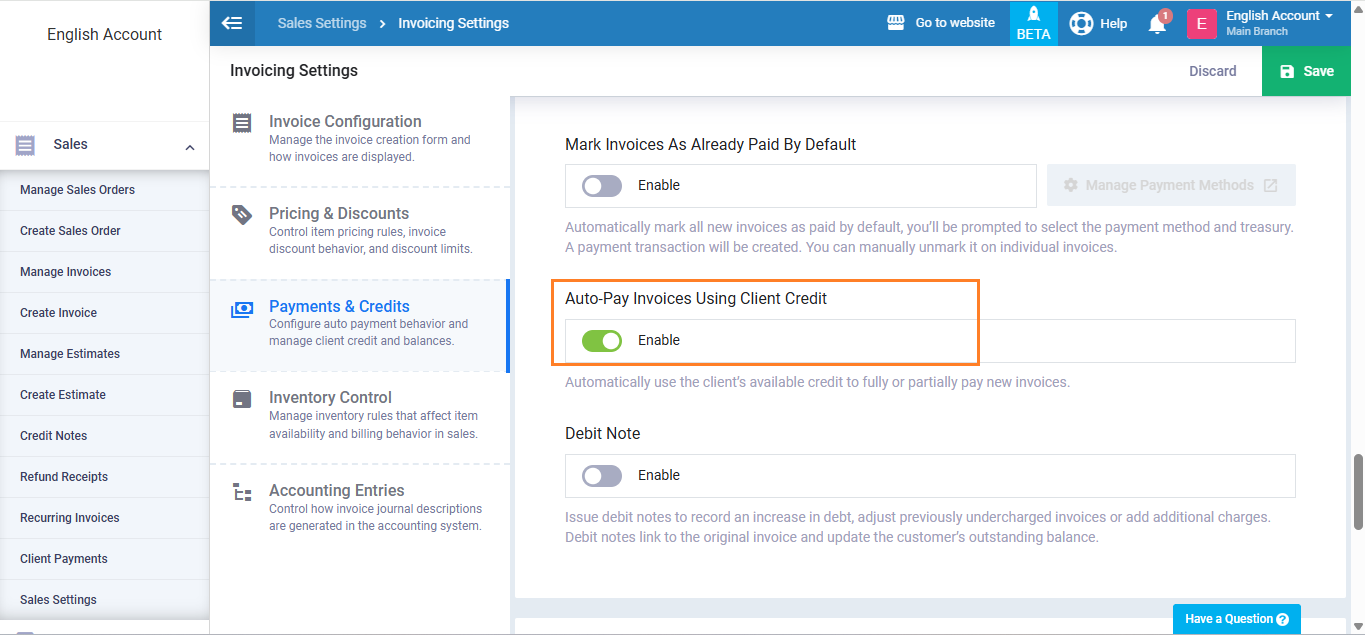Click the Accounting Entries tree icon
This screenshot has height=635, width=1365.
point(242,492)
